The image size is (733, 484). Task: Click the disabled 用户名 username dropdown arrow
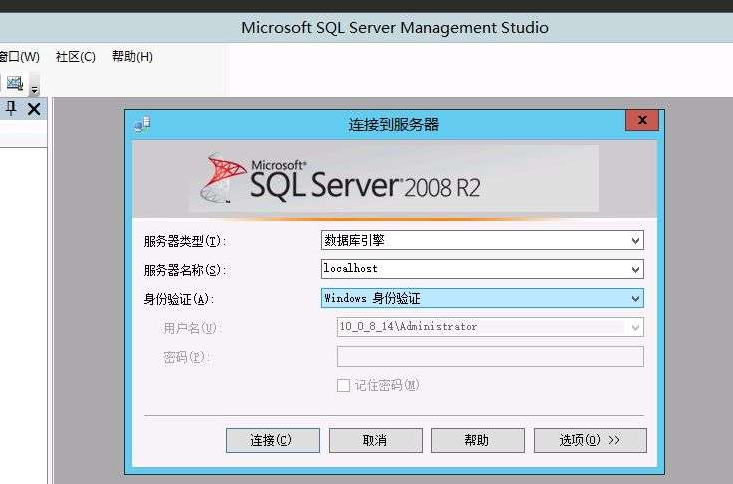(635, 327)
